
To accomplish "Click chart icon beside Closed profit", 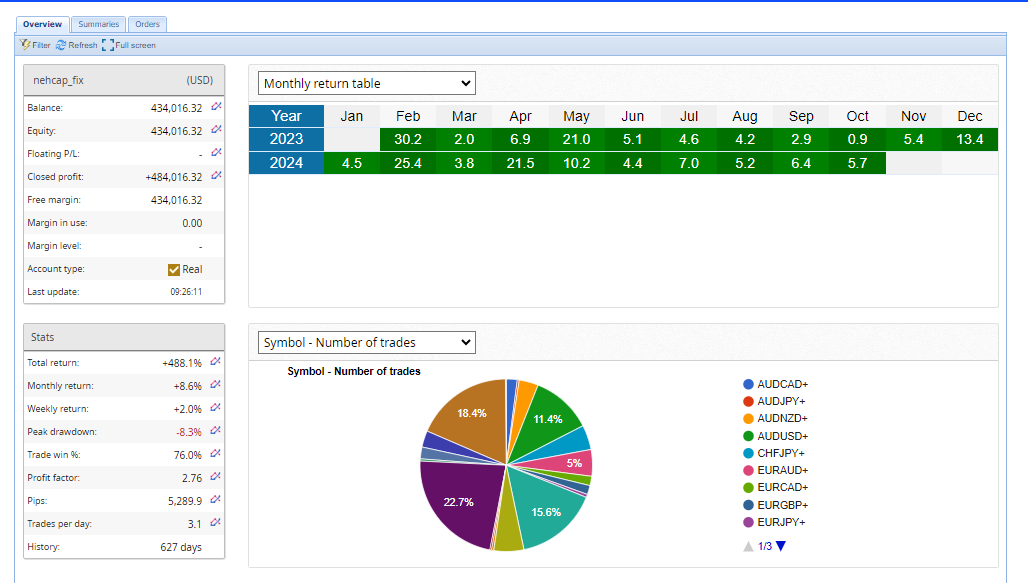I will coord(215,176).
